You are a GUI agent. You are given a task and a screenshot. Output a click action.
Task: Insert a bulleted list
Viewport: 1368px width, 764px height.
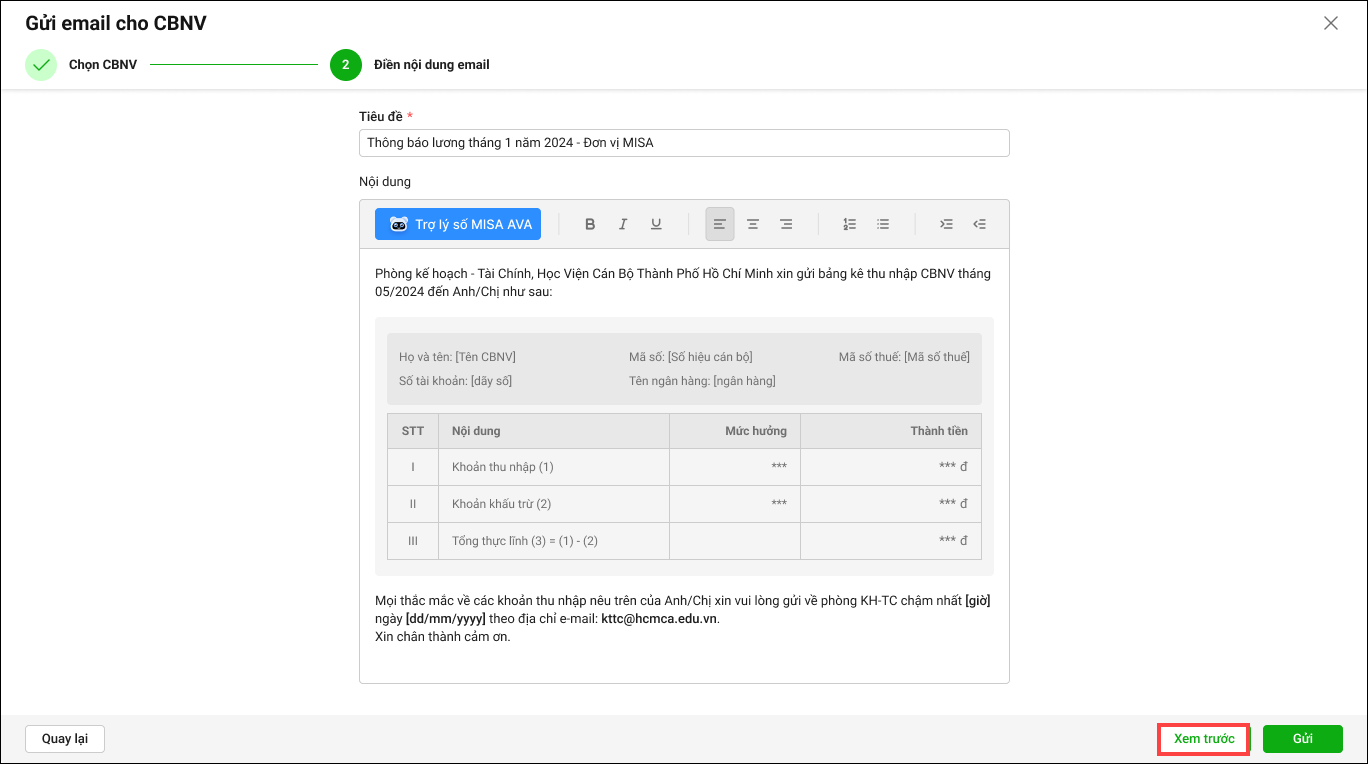pos(883,224)
